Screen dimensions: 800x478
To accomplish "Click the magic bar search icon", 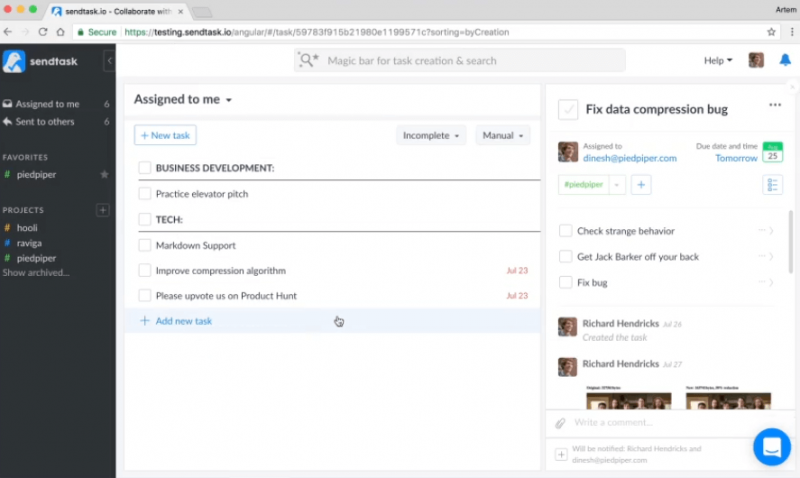I will (x=308, y=60).
